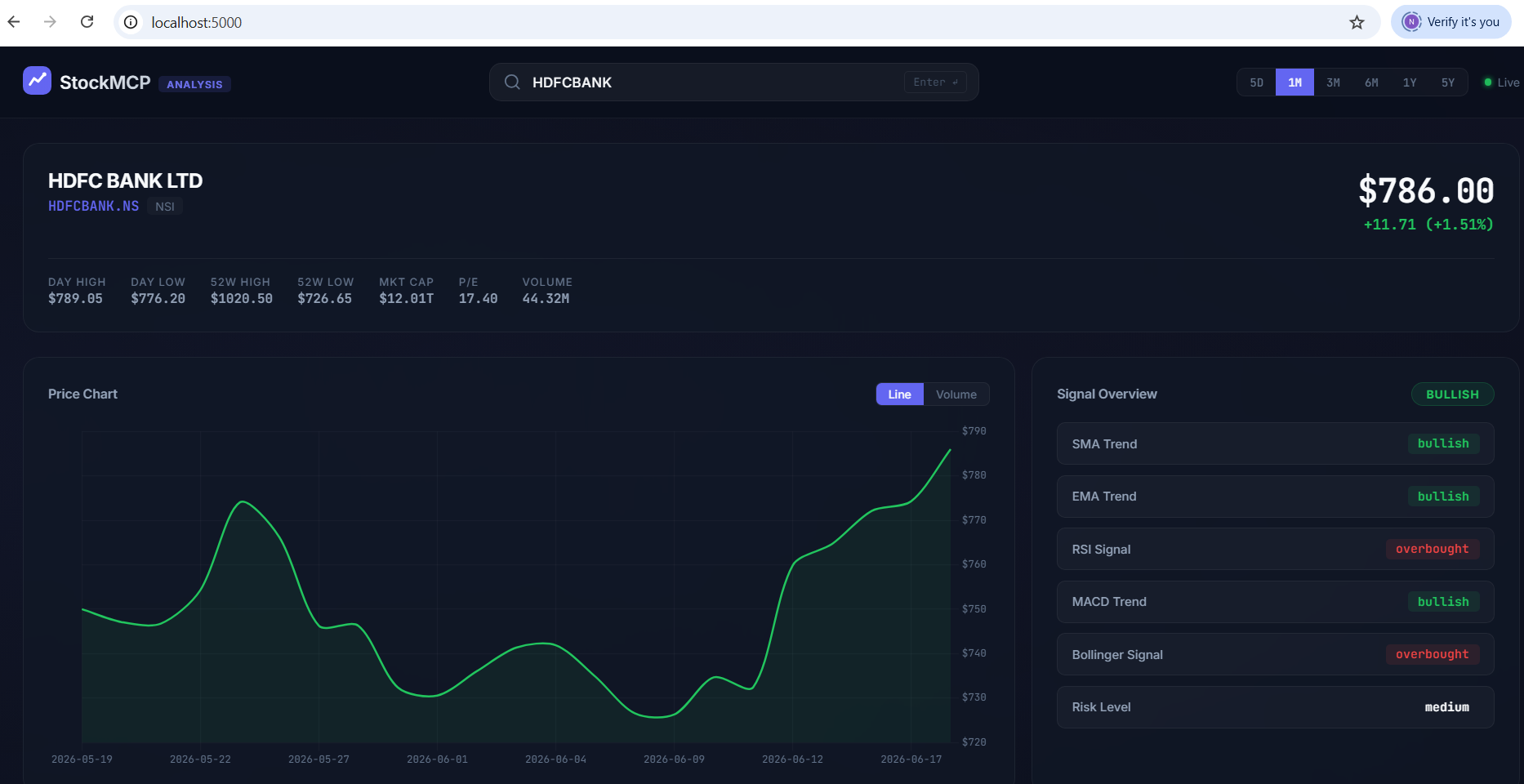The width and height of the screenshot is (1524, 784).
Task: Click the Signal Overview title
Action: click(1107, 394)
